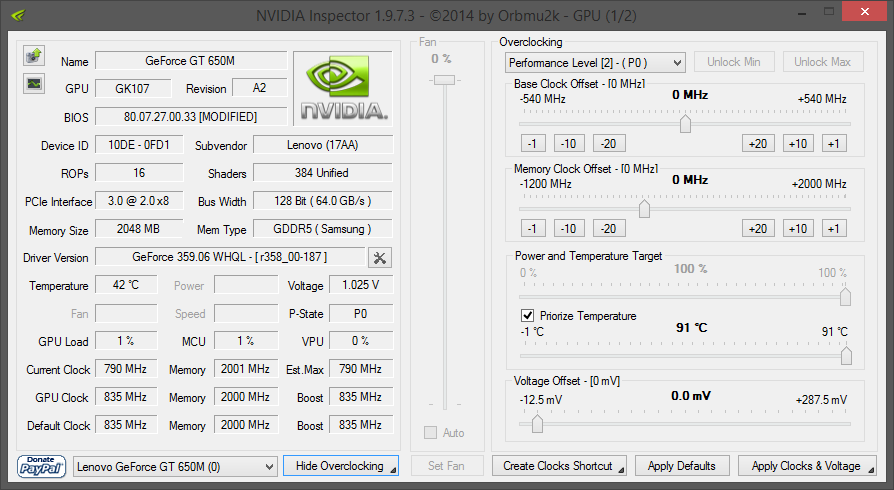Click Apply Clocks & Voltage
Viewport: 894px width, 490px height.
pos(807,466)
